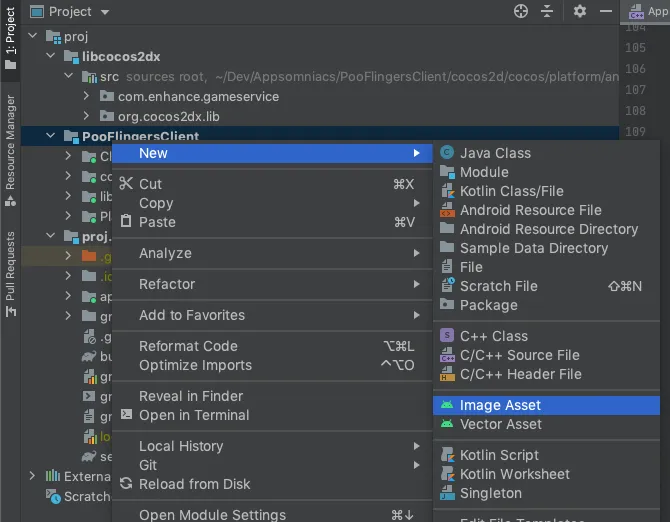Click Open in Terminal
Screen dimensions: 670x522
[194, 415]
